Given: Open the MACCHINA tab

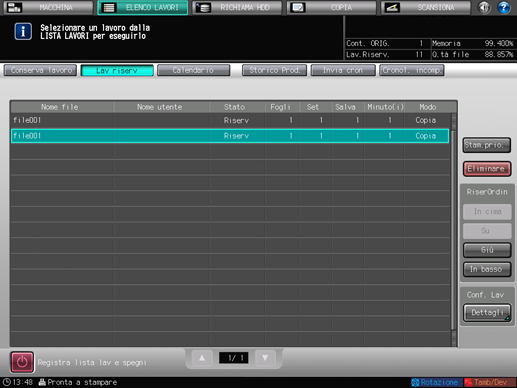Looking at the screenshot, I should coord(48,7).
